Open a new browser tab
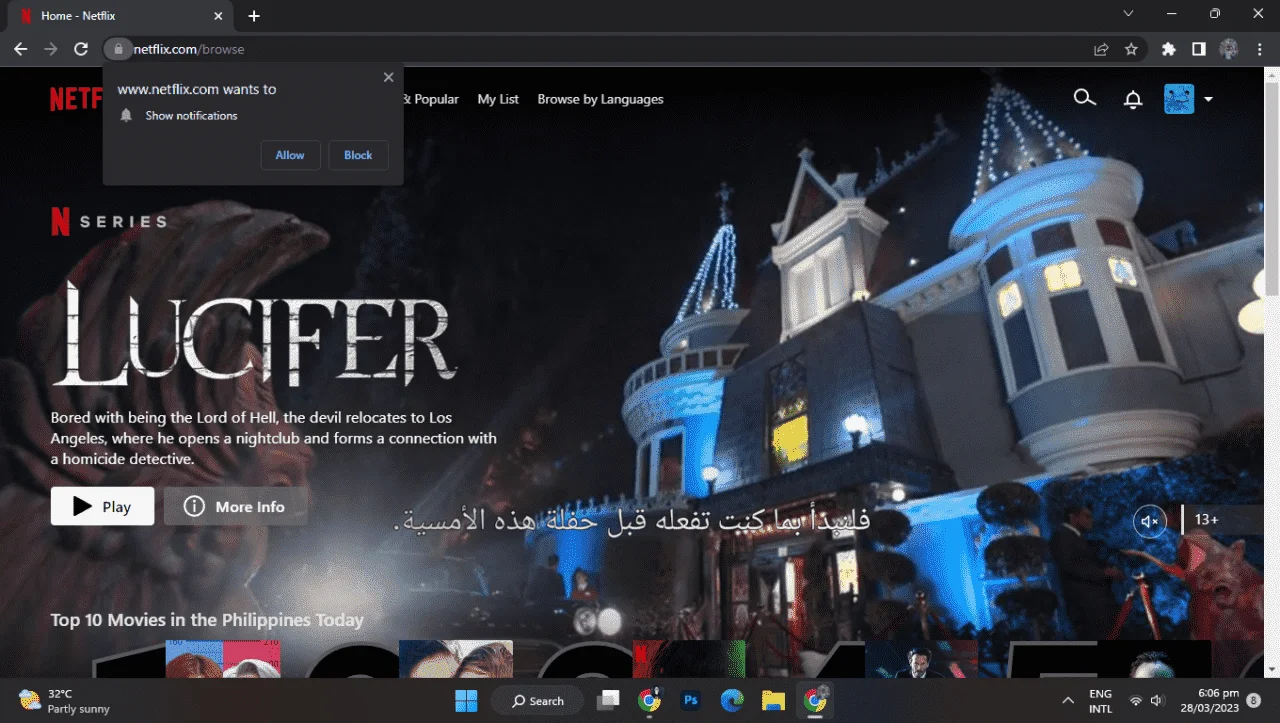1280x723 pixels. [x=254, y=16]
